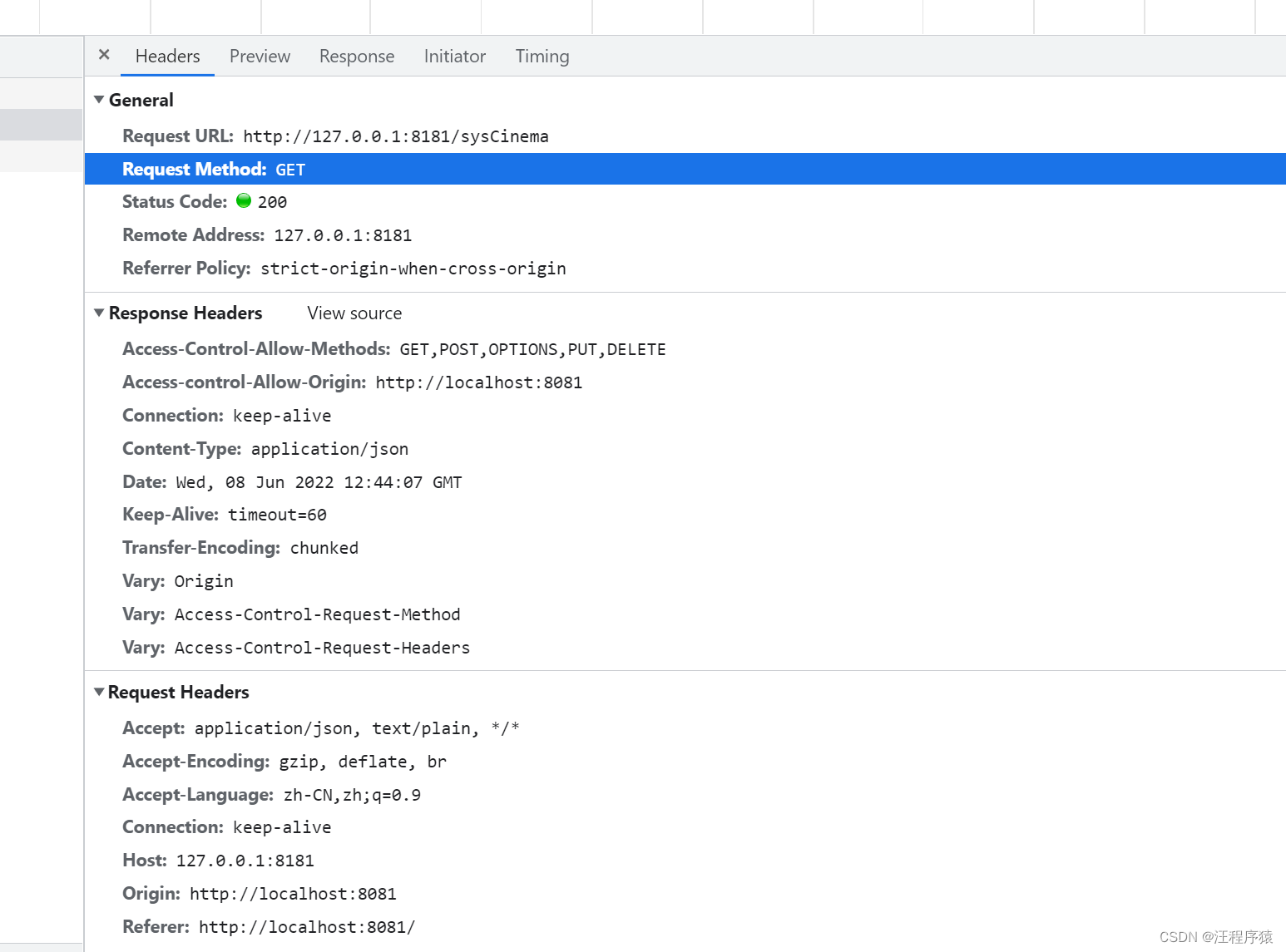This screenshot has width=1286, height=952.
Task: Collapse the Response Headers section
Action: (x=99, y=313)
